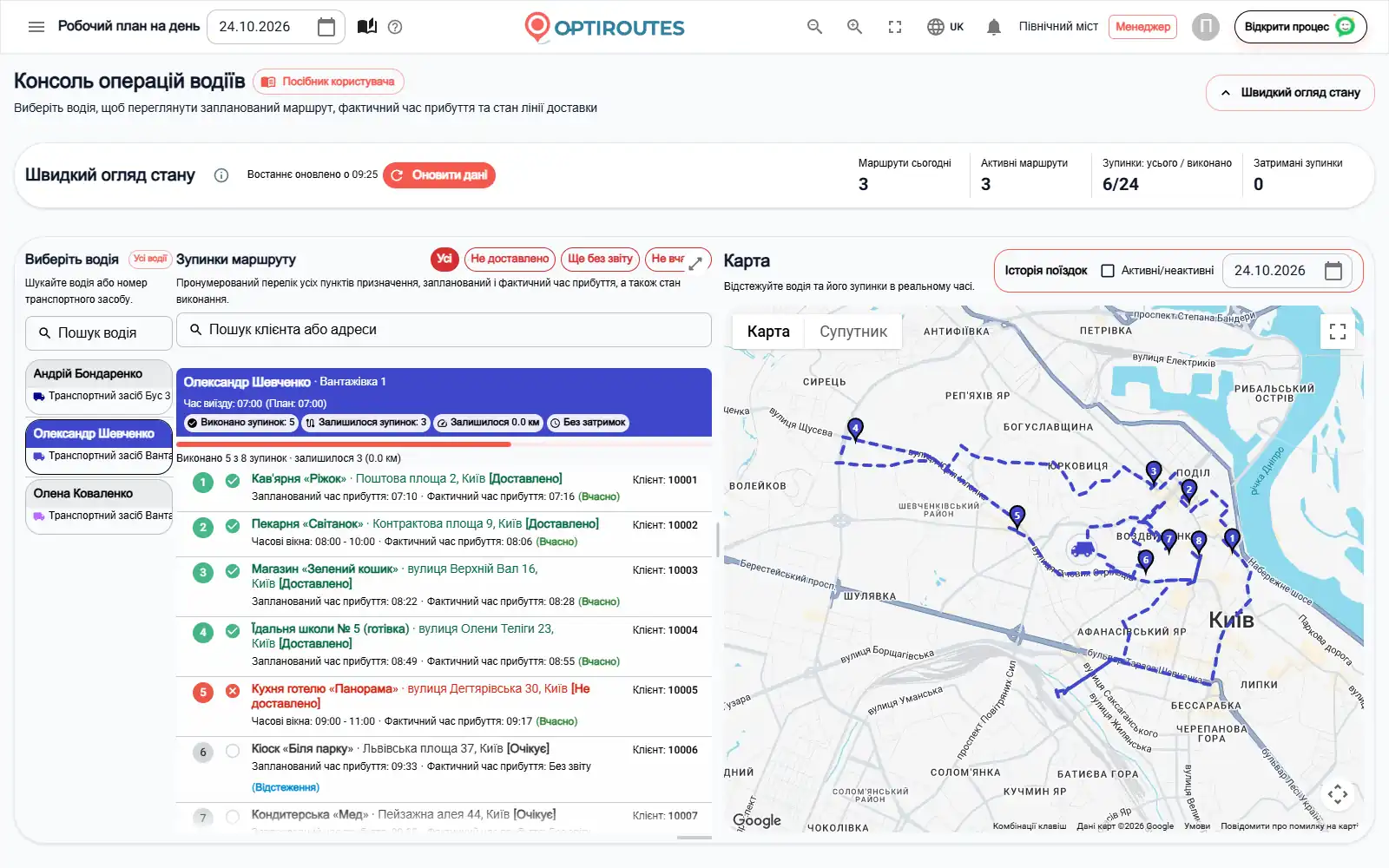This screenshot has height=868, width=1389.
Task: Click the green check for Пекарня «Світанок»
Action: [233, 526]
